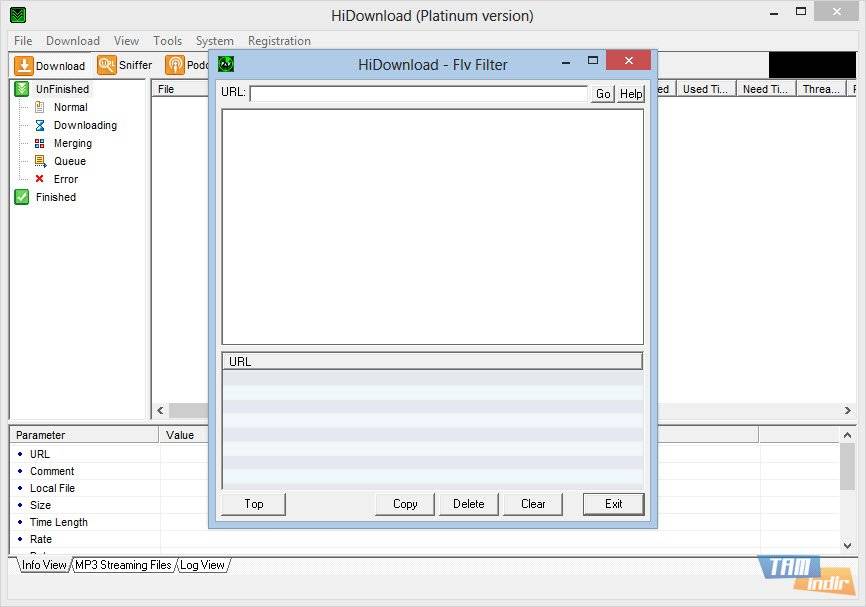Select the Normal downloads tree icon
Screen dimensions: 866x607
(x=40, y=107)
